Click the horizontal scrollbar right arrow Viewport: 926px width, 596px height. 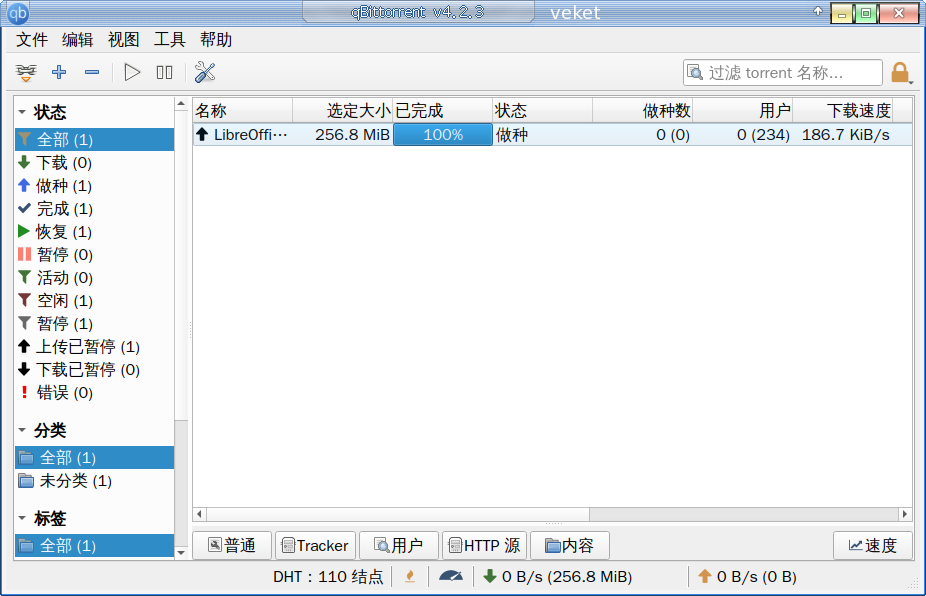point(905,514)
